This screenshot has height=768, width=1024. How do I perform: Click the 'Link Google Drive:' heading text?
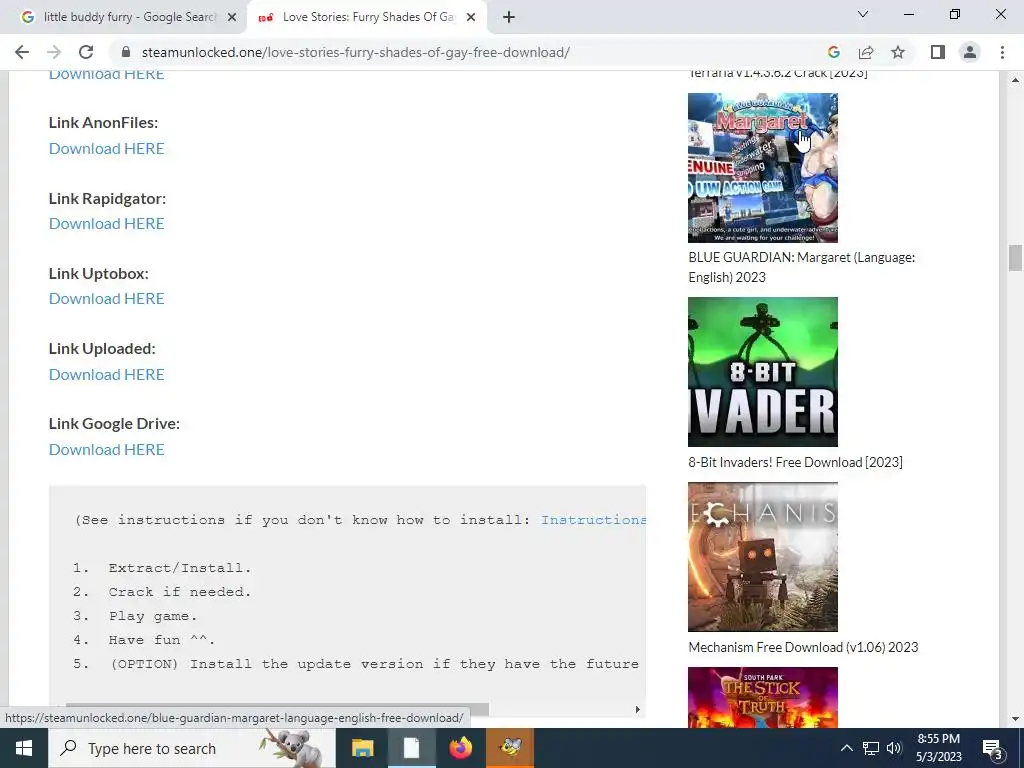[x=114, y=424]
